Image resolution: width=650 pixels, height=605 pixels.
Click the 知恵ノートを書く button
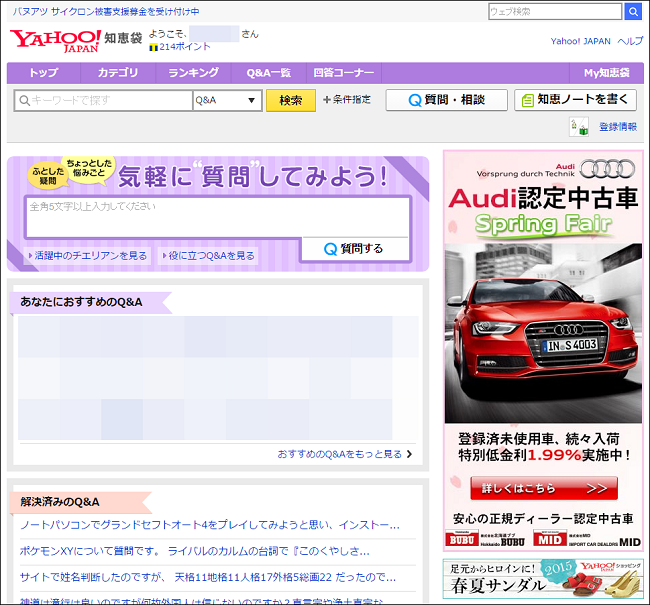point(575,100)
